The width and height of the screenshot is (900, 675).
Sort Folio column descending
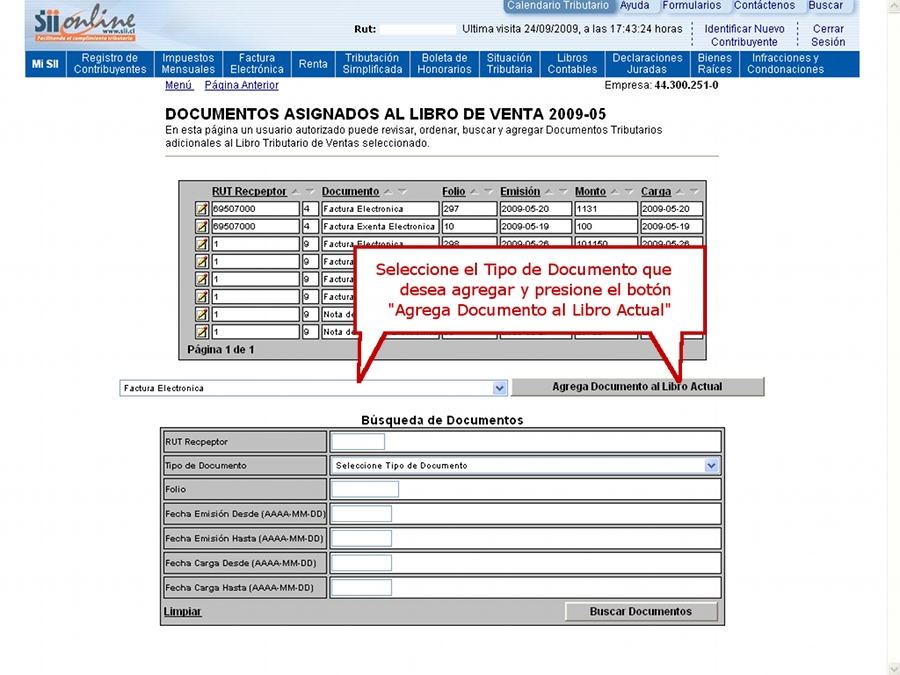coord(488,192)
